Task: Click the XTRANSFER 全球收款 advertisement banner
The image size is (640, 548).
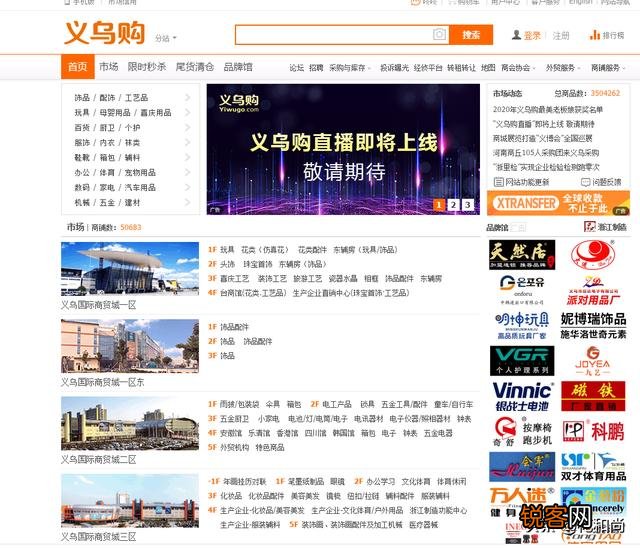Action: [x=558, y=203]
